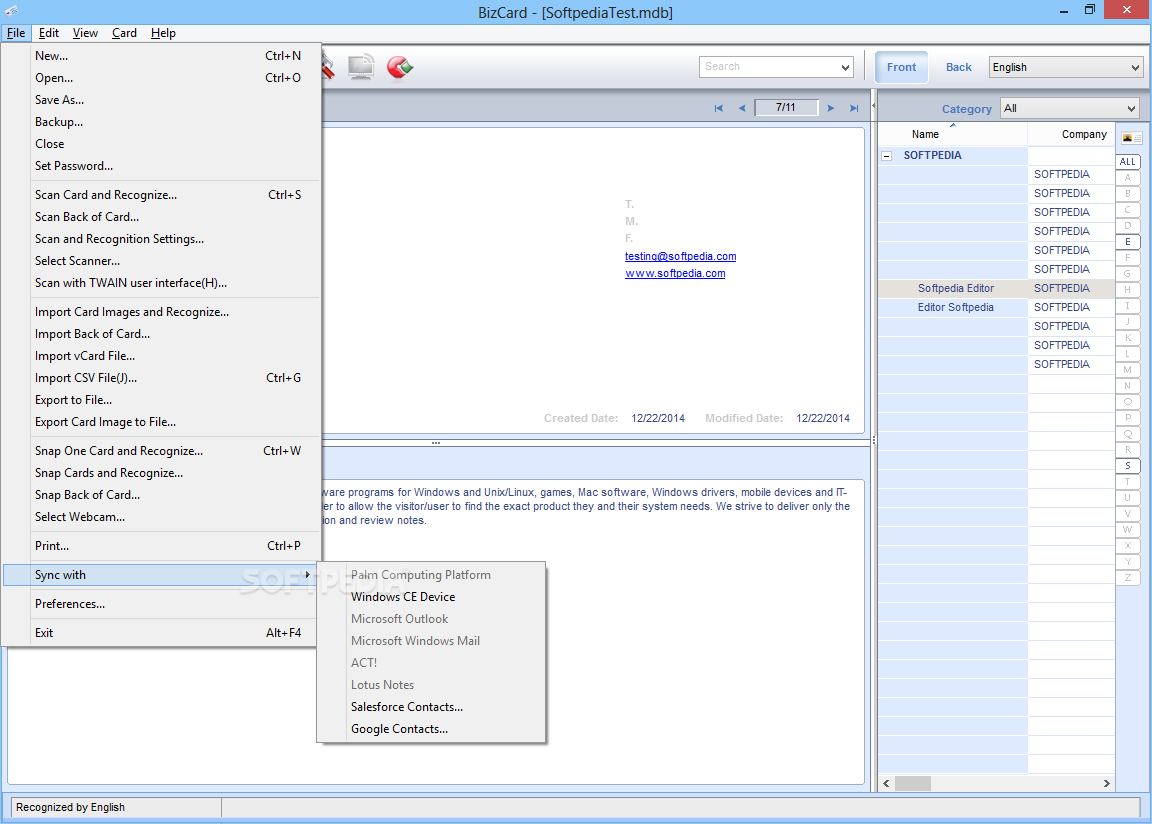
Task: Choose Import vCard File...
Action: tap(161, 356)
